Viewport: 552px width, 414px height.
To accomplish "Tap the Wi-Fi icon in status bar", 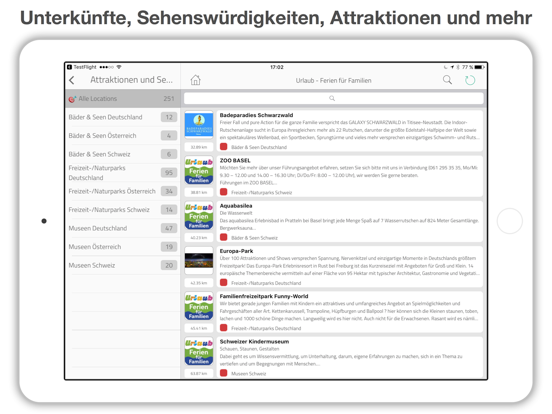I will pyautogui.click(x=119, y=67).
